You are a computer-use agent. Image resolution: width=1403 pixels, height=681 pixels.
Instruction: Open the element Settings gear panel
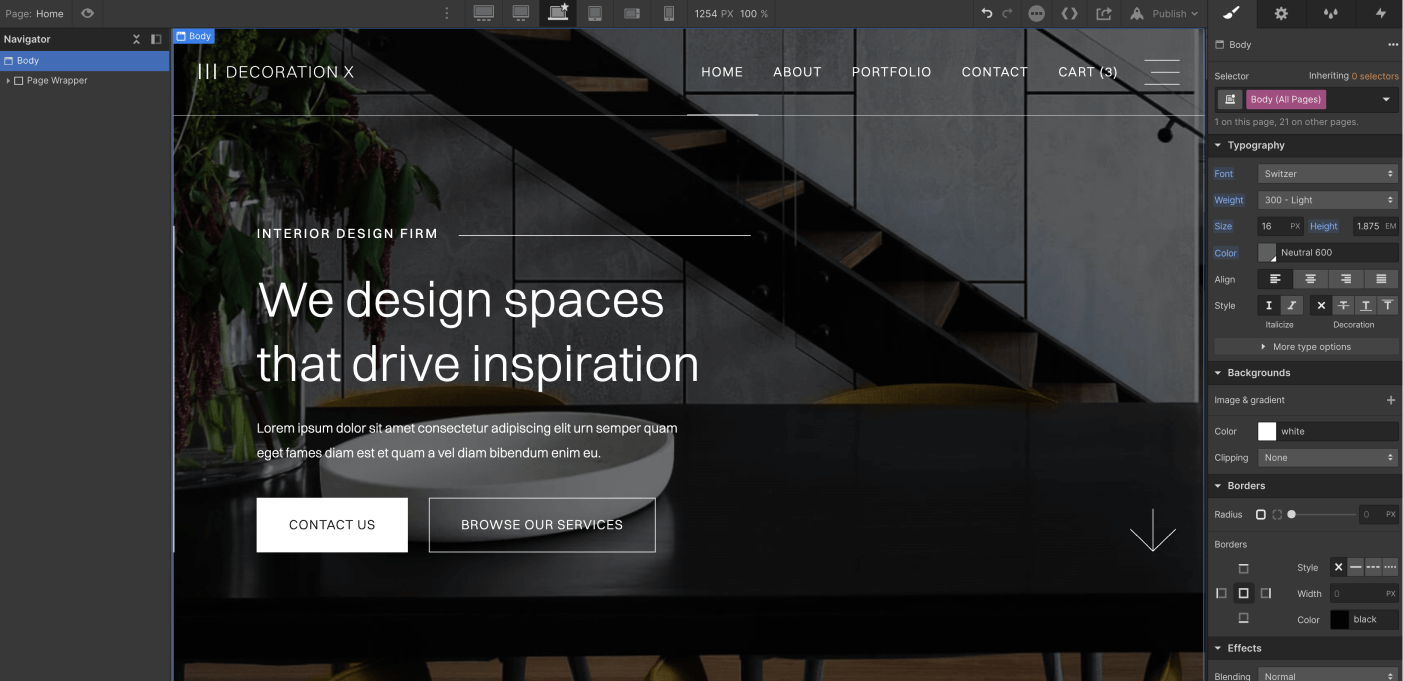pos(1280,14)
